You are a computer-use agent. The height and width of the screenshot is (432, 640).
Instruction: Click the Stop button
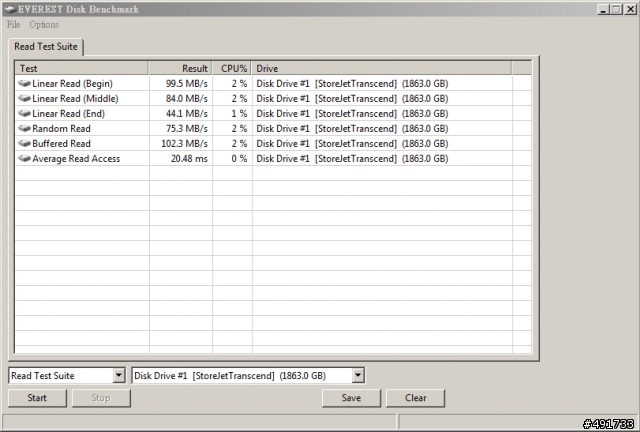tap(101, 398)
